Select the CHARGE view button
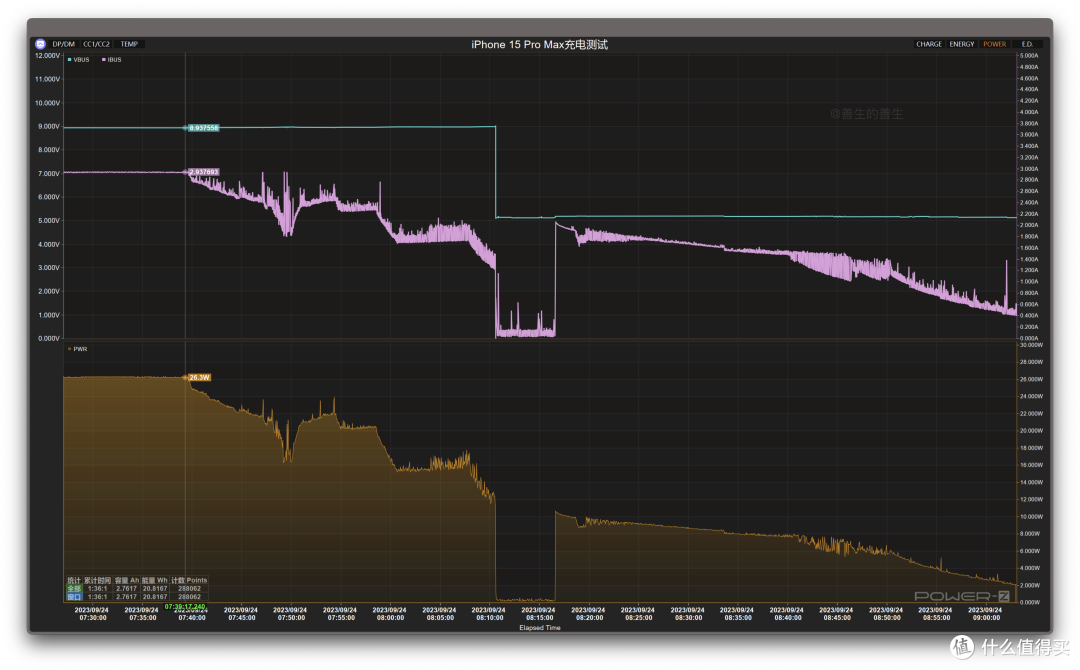This screenshot has height=670, width=1080. tap(928, 44)
